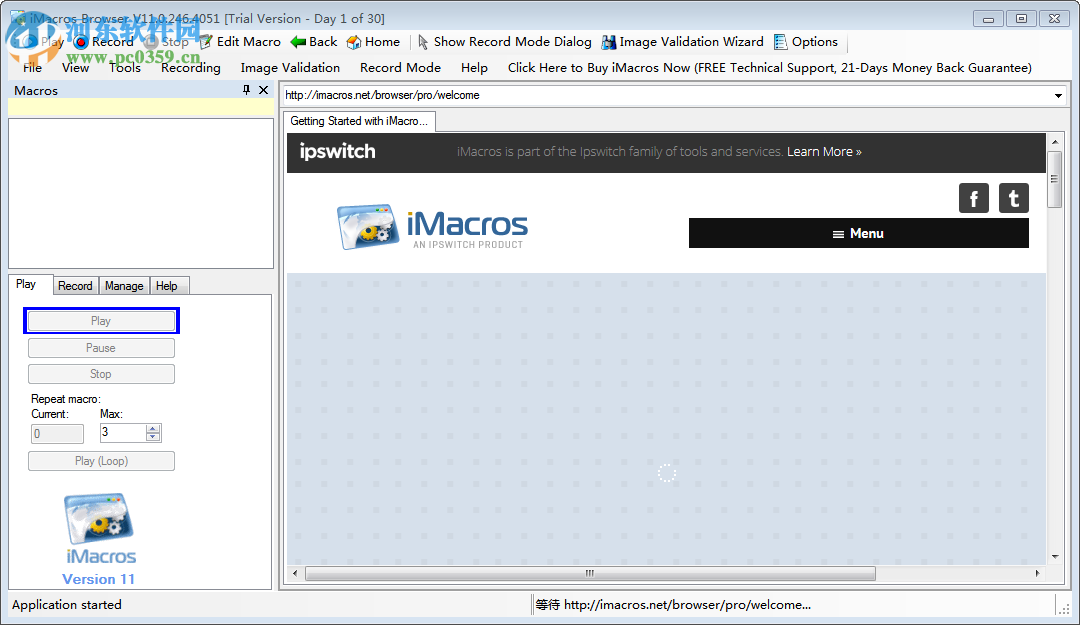Click the vertical scrollbar down arrow
The image size is (1080, 625).
coord(1055,557)
